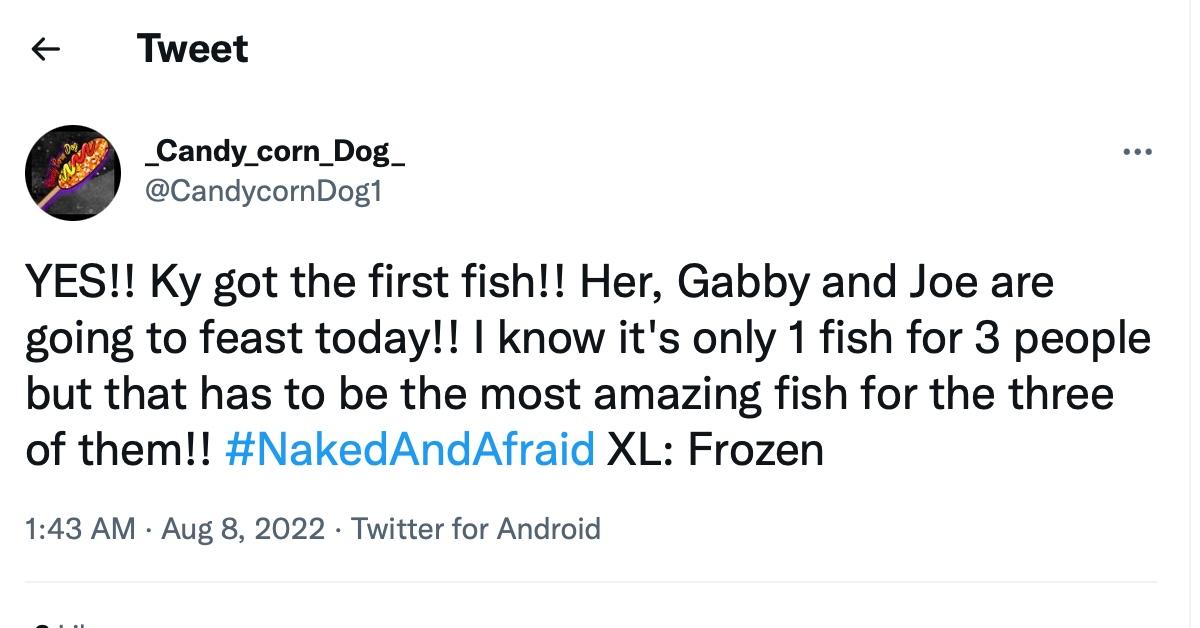Open the Candy corn Dog profile picture
The image size is (1200, 628).
(x=72, y=173)
